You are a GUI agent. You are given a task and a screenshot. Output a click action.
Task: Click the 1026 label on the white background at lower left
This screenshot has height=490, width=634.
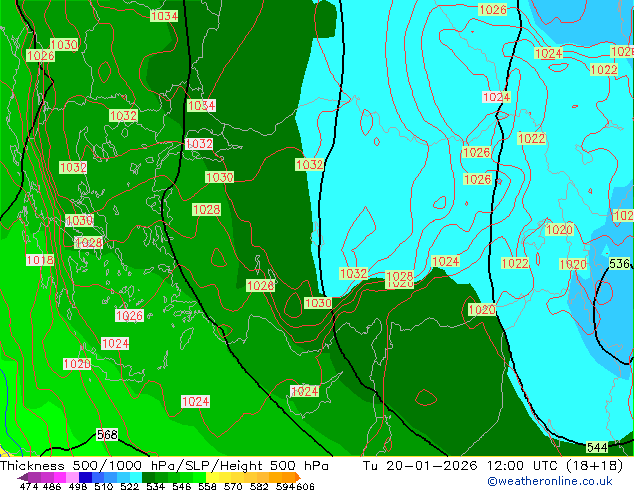coord(129,315)
